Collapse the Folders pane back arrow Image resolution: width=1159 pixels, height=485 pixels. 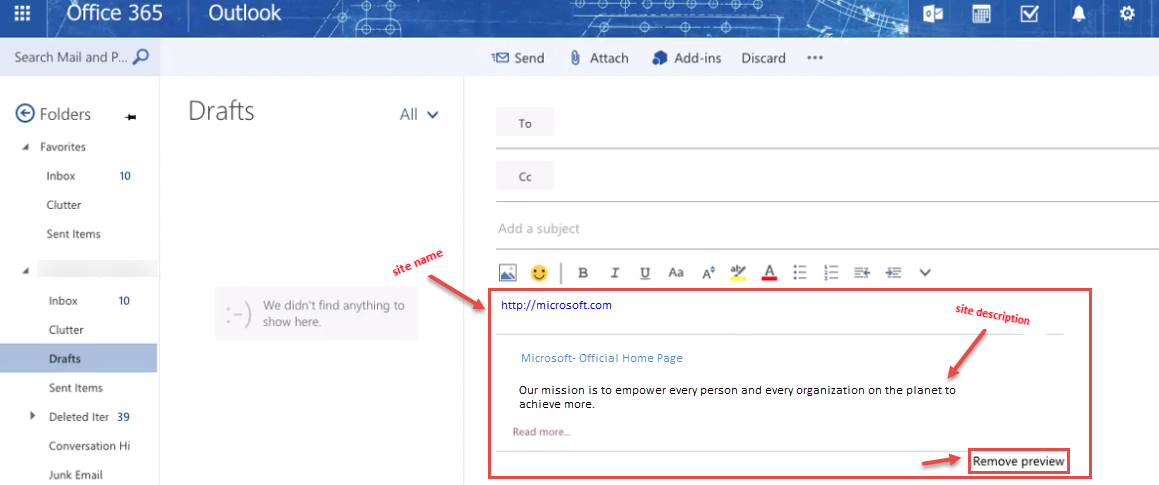[x=25, y=114]
